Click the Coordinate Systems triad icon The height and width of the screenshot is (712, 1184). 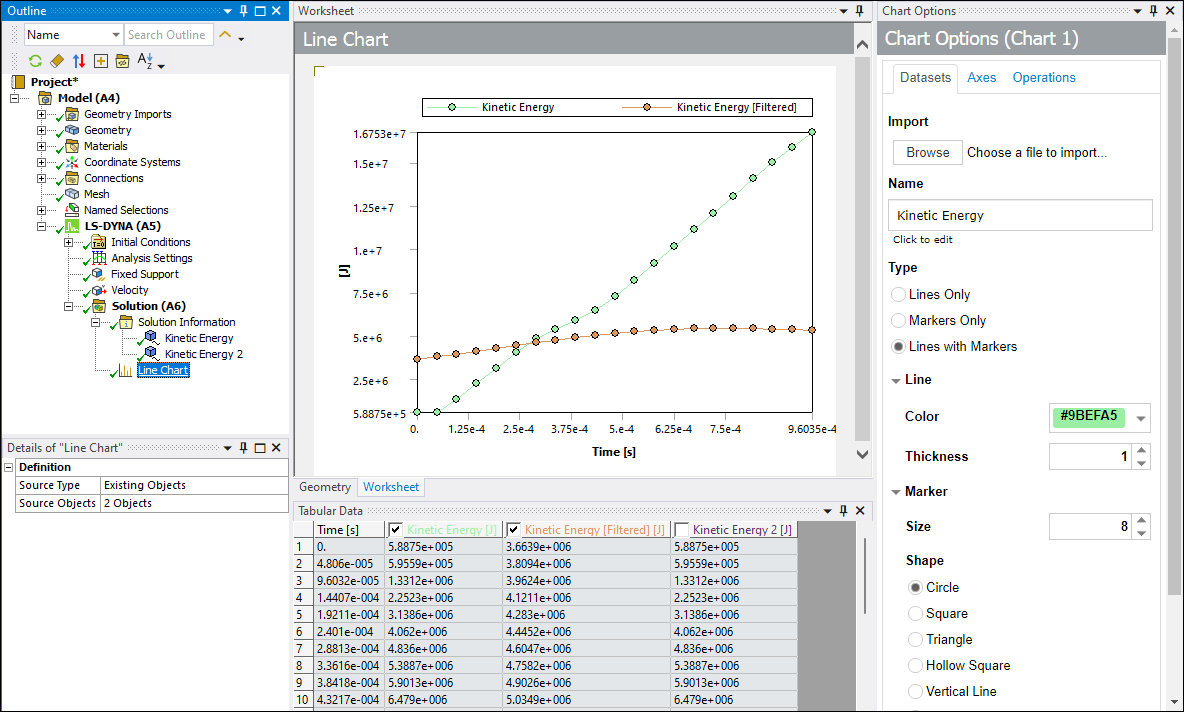[x=72, y=162]
